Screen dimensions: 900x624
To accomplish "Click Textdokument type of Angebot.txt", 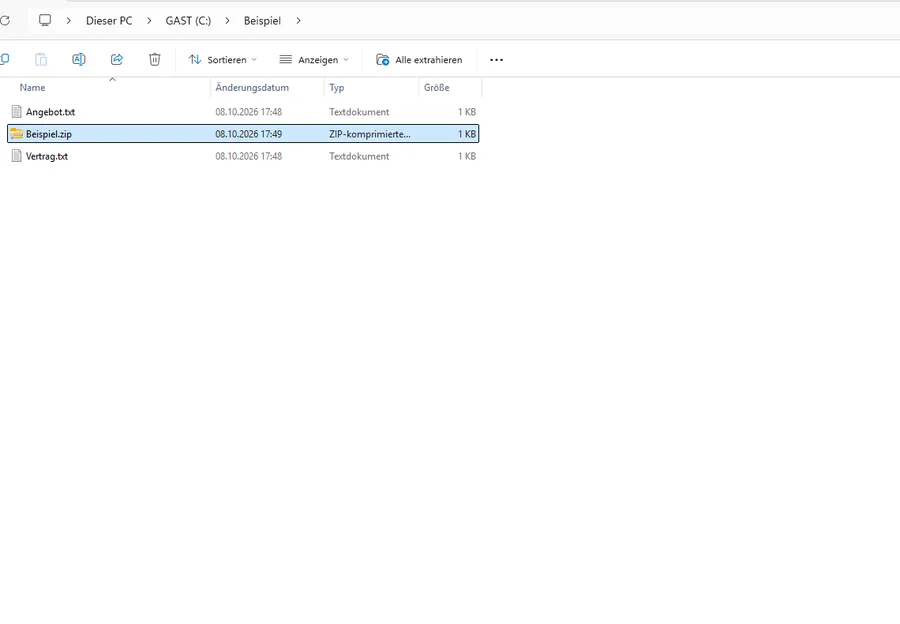I will point(359,112).
